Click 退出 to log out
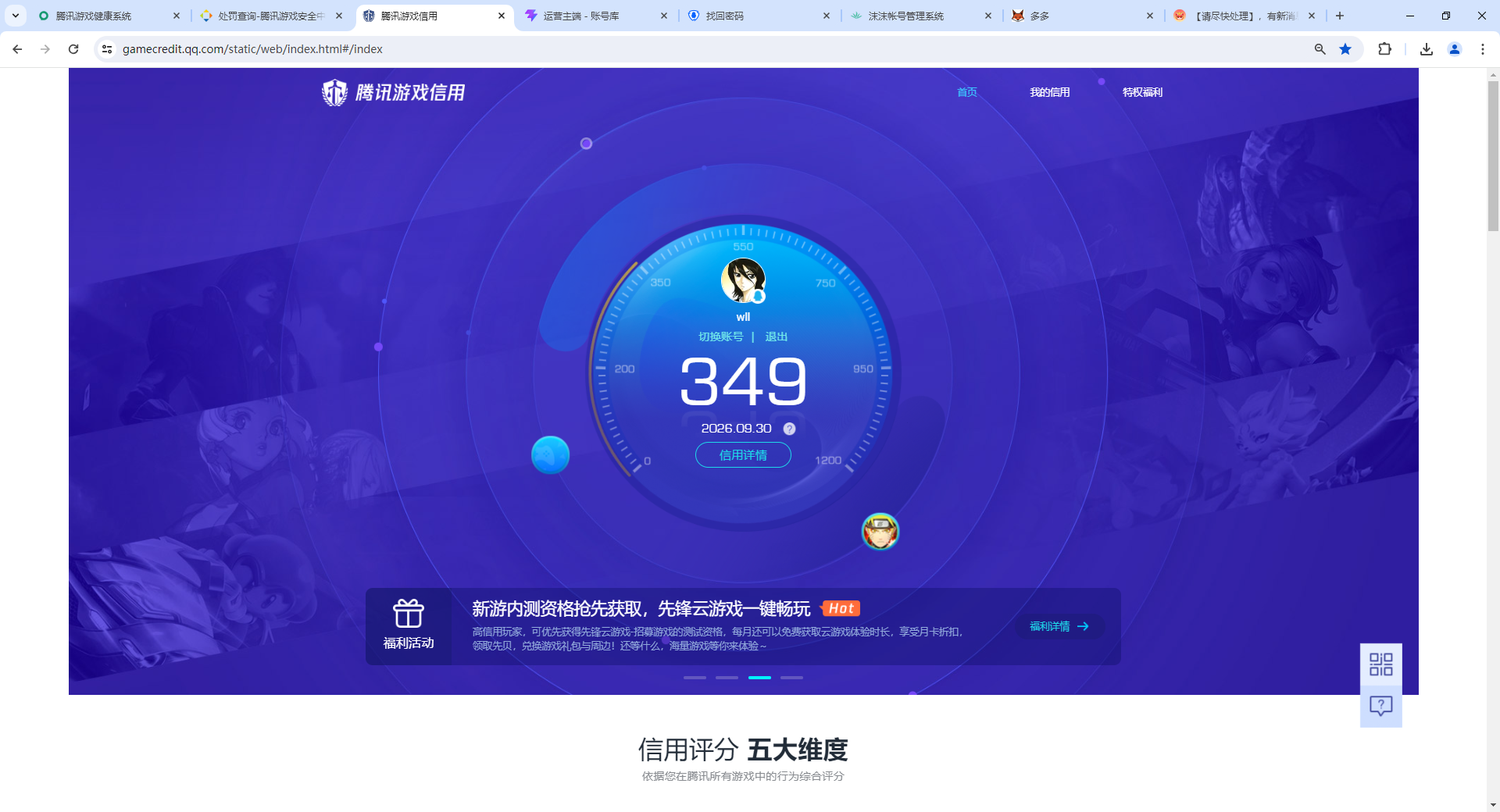 point(776,337)
